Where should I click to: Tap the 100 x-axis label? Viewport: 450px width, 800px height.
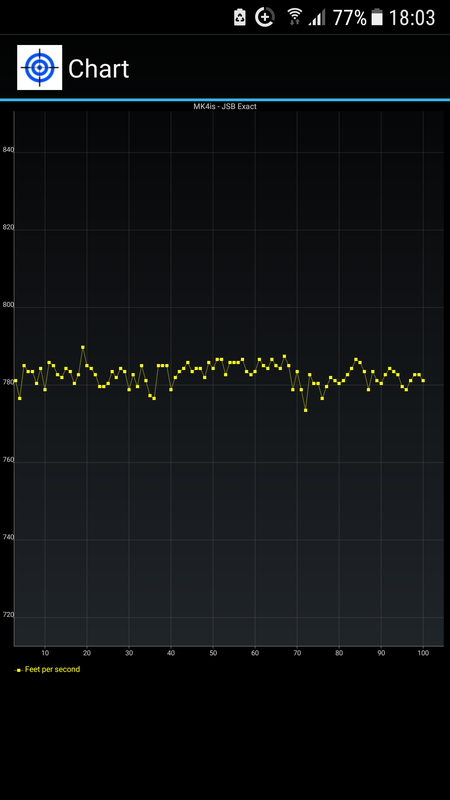(x=423, y=653)
